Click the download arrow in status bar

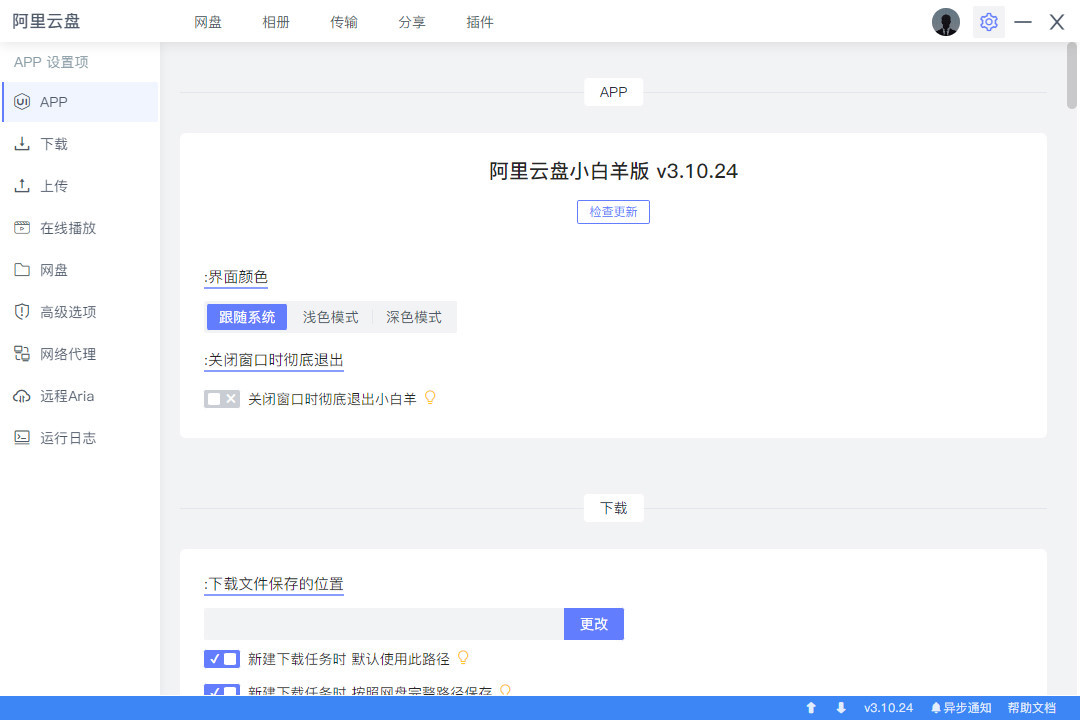pos(841,708)
